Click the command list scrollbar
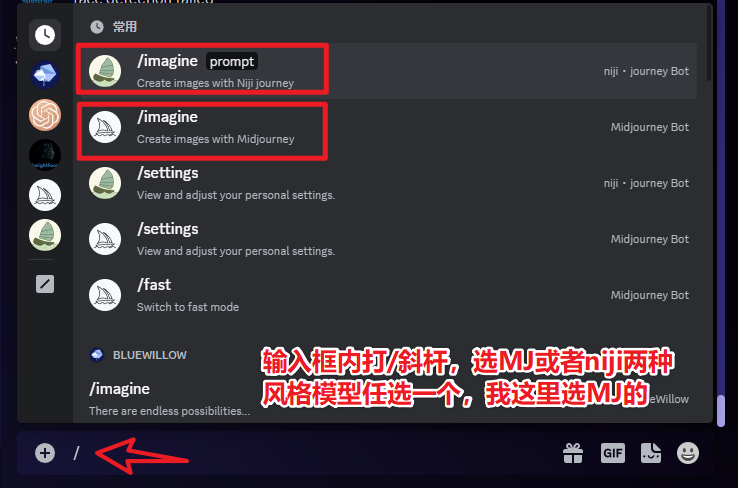 coord(709,44)
